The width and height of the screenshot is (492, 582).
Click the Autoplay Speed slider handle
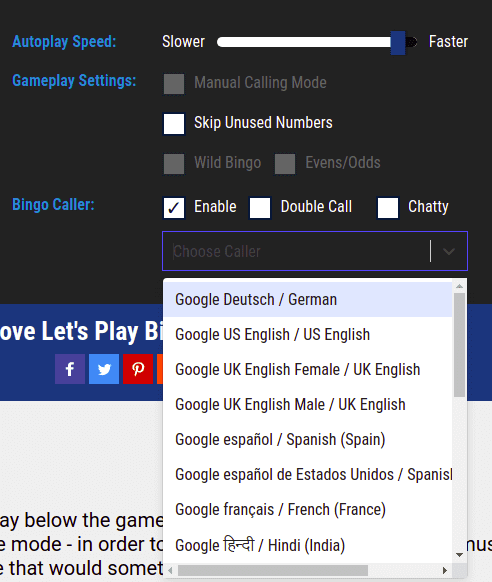point(398,43)
